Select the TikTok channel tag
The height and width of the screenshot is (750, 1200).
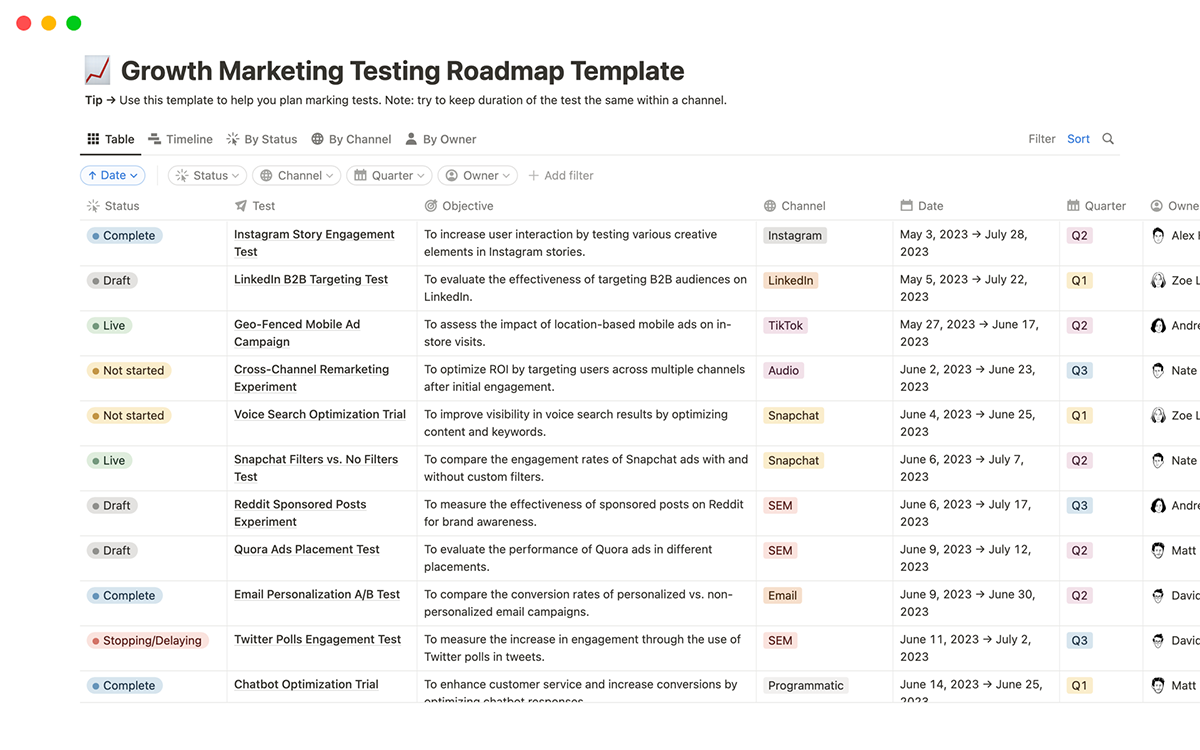785,325
